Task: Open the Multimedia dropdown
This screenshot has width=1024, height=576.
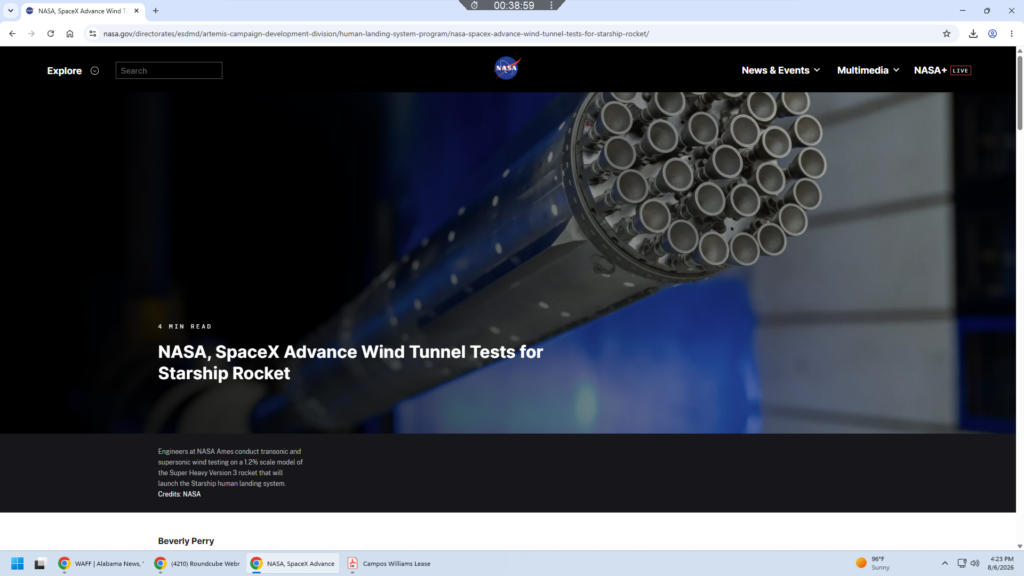Action: [868, 70]
